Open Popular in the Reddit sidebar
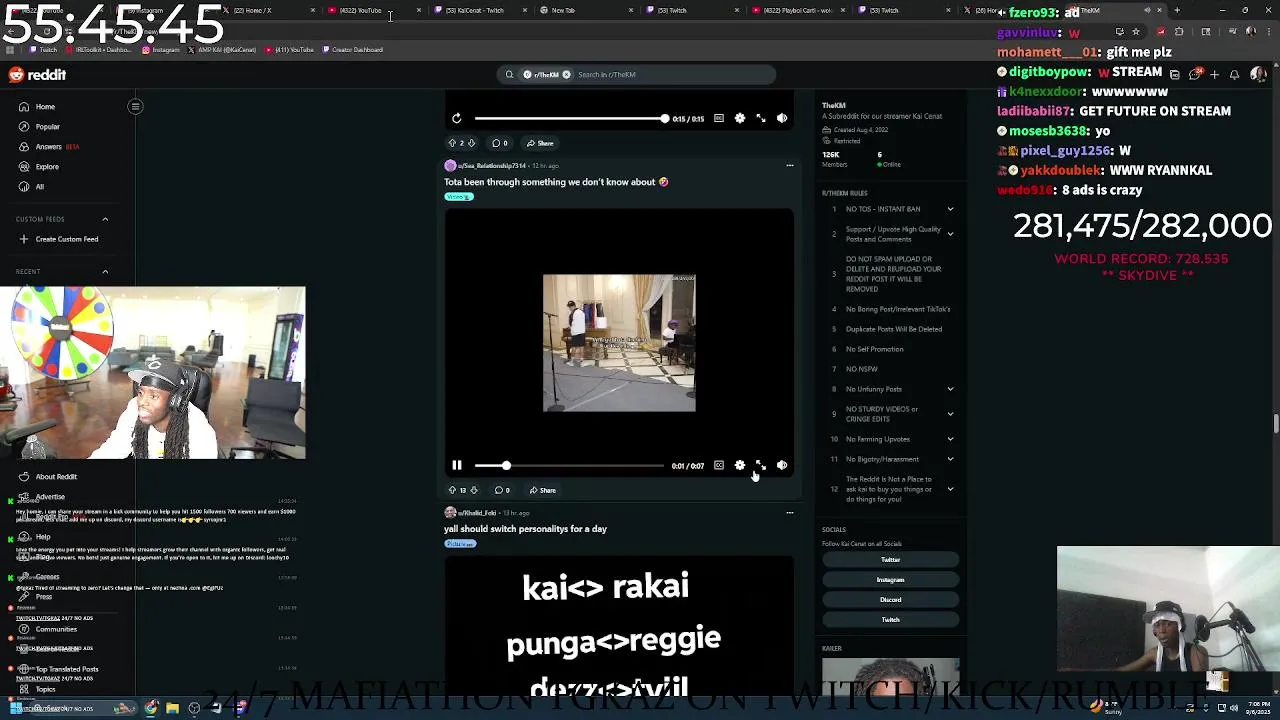This screenshot has height=720, width=1280. [47, 127]
